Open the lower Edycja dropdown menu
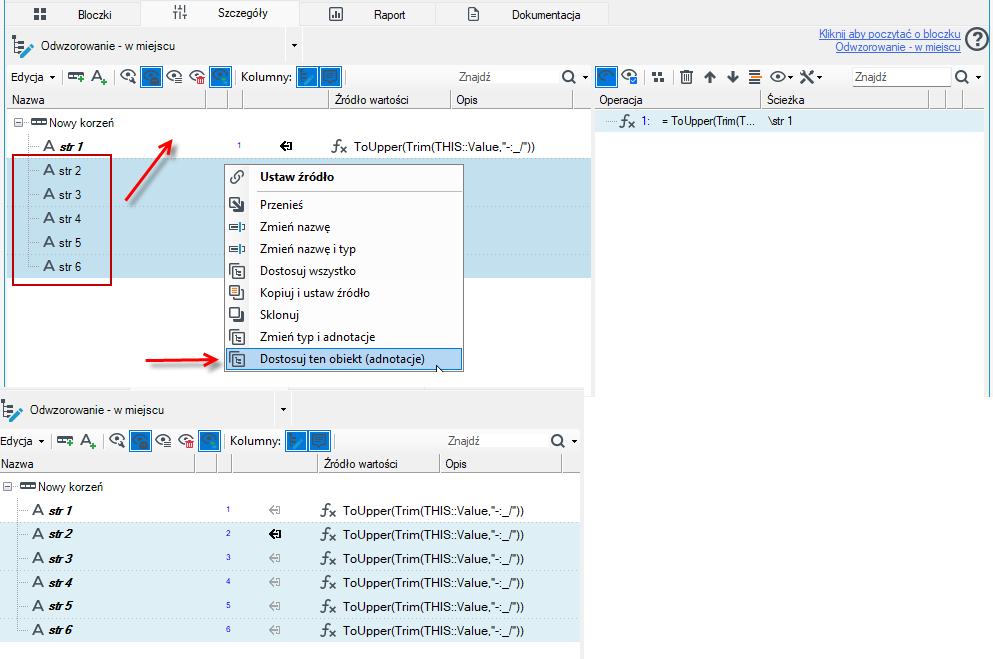993x659 pixels. [22, 441]
